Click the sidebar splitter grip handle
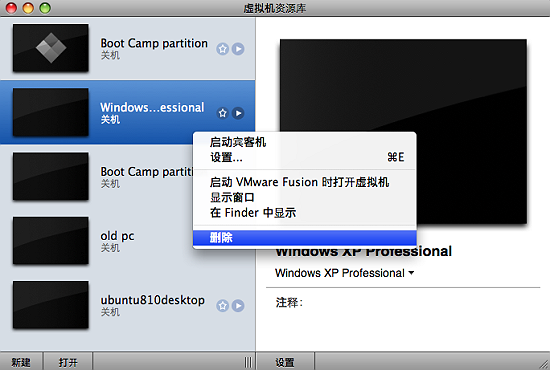The height and width of the screenshot is (370, 550). [248, 362]
